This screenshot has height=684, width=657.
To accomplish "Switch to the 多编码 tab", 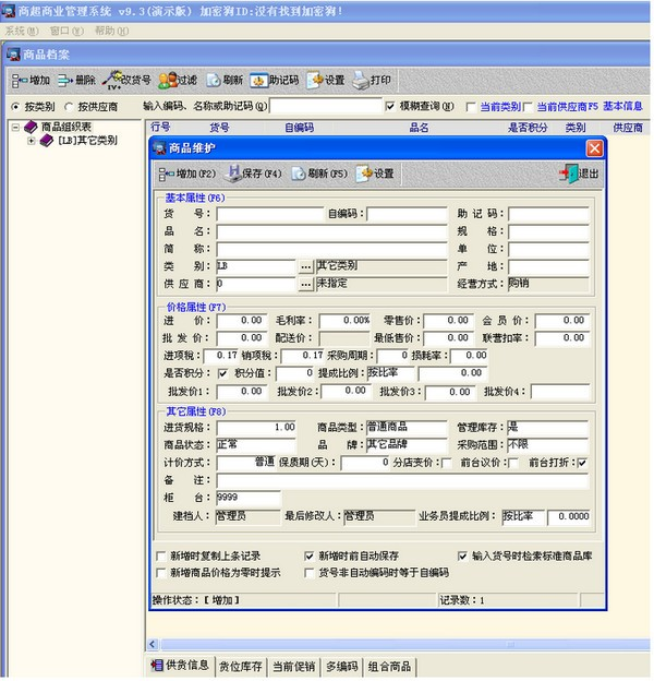I will pyautogui.click(x=342, y=667).
